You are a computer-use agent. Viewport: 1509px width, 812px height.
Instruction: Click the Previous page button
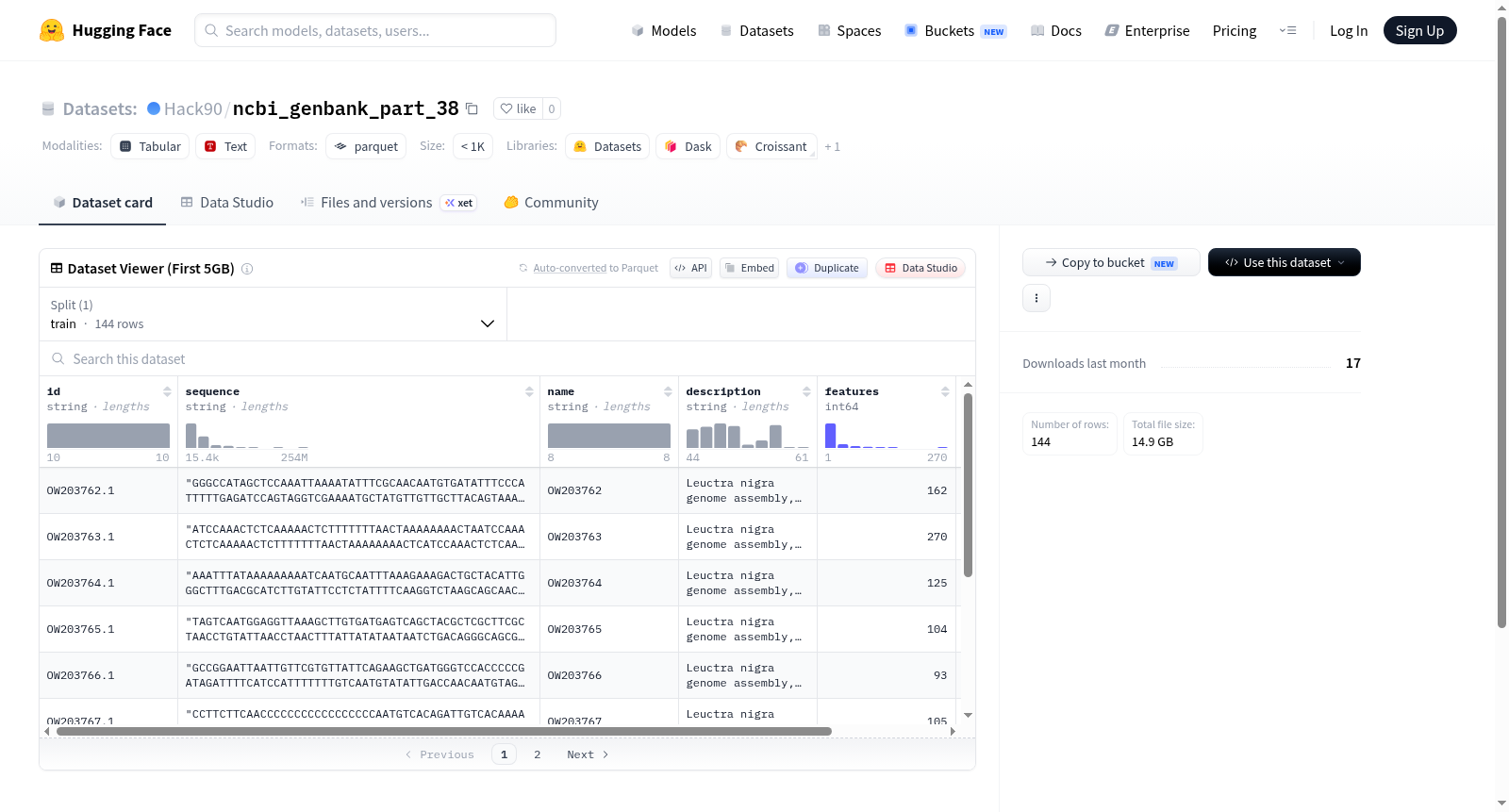(439, 754)
